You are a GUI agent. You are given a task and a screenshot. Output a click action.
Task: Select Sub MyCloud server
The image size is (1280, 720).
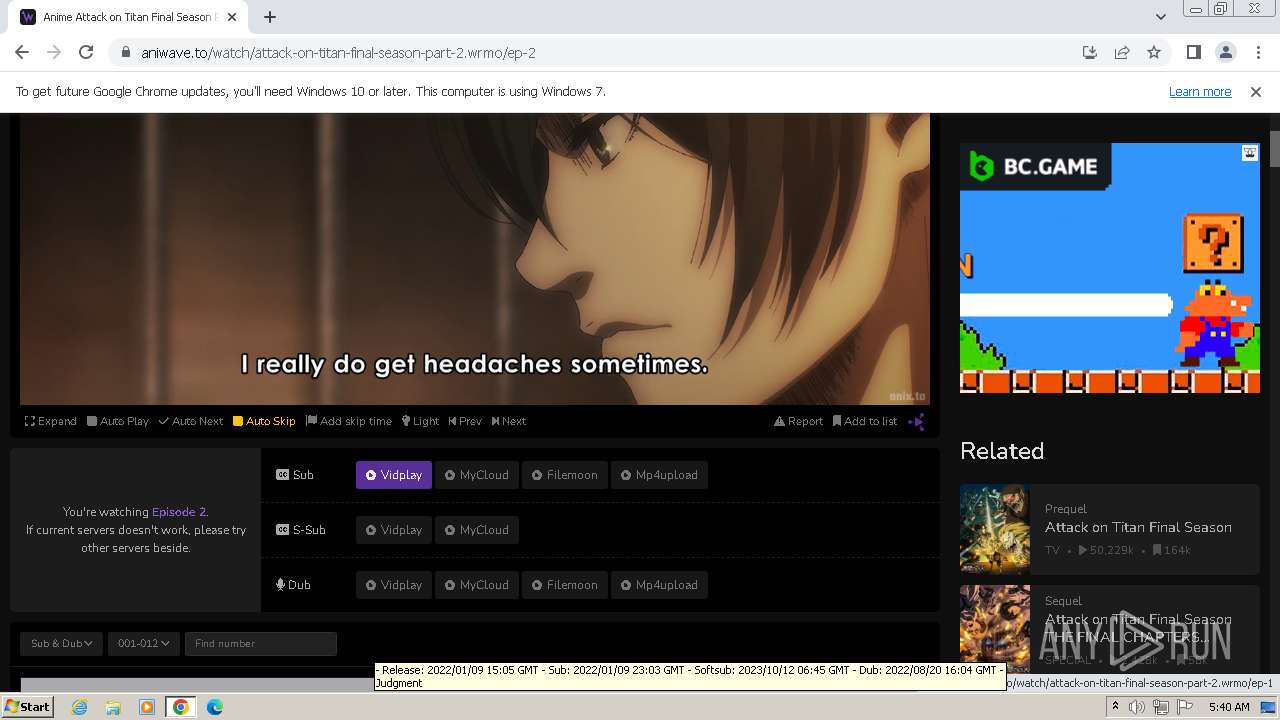click(477, 475)
